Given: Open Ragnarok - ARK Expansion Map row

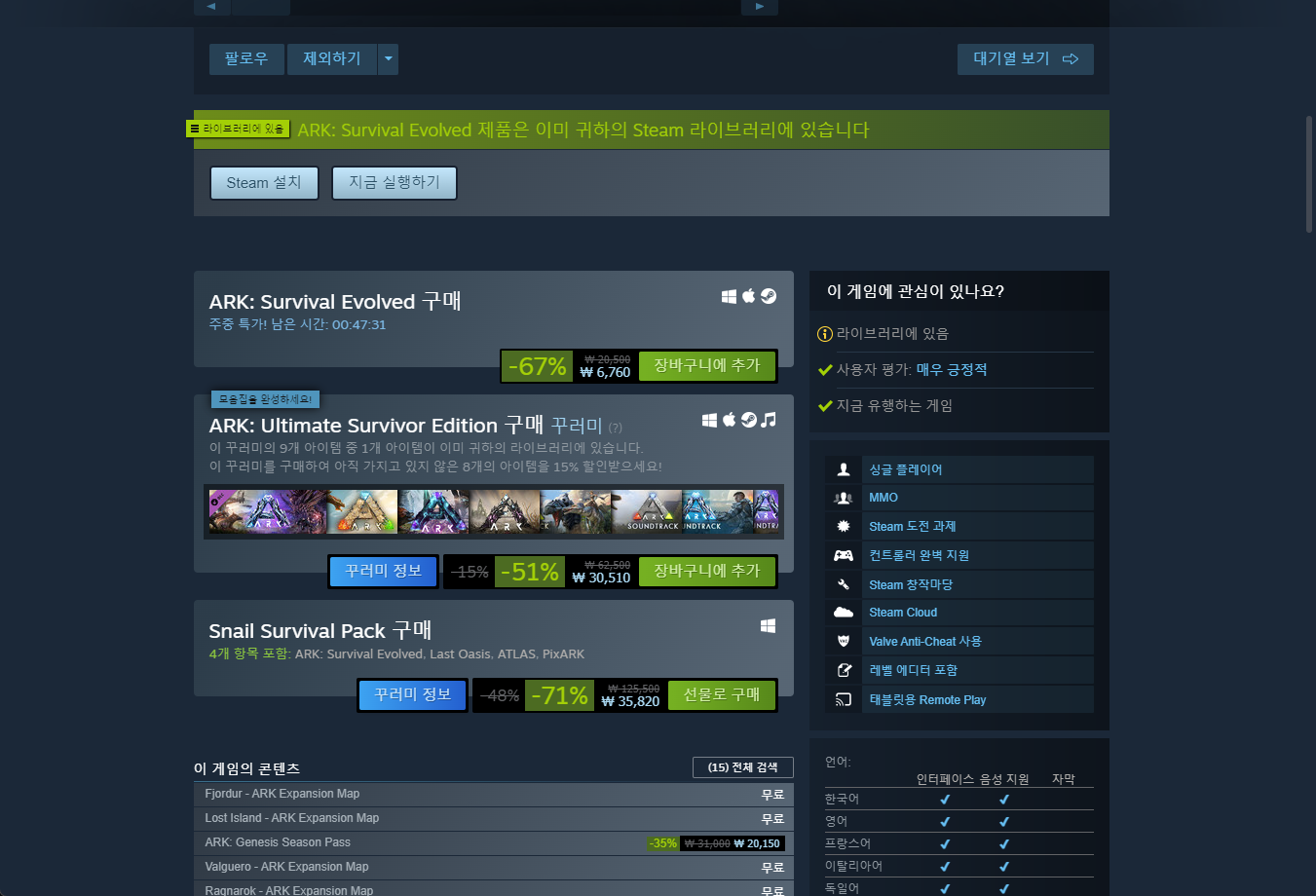Looking at the screenshot, I should (494, 888).
